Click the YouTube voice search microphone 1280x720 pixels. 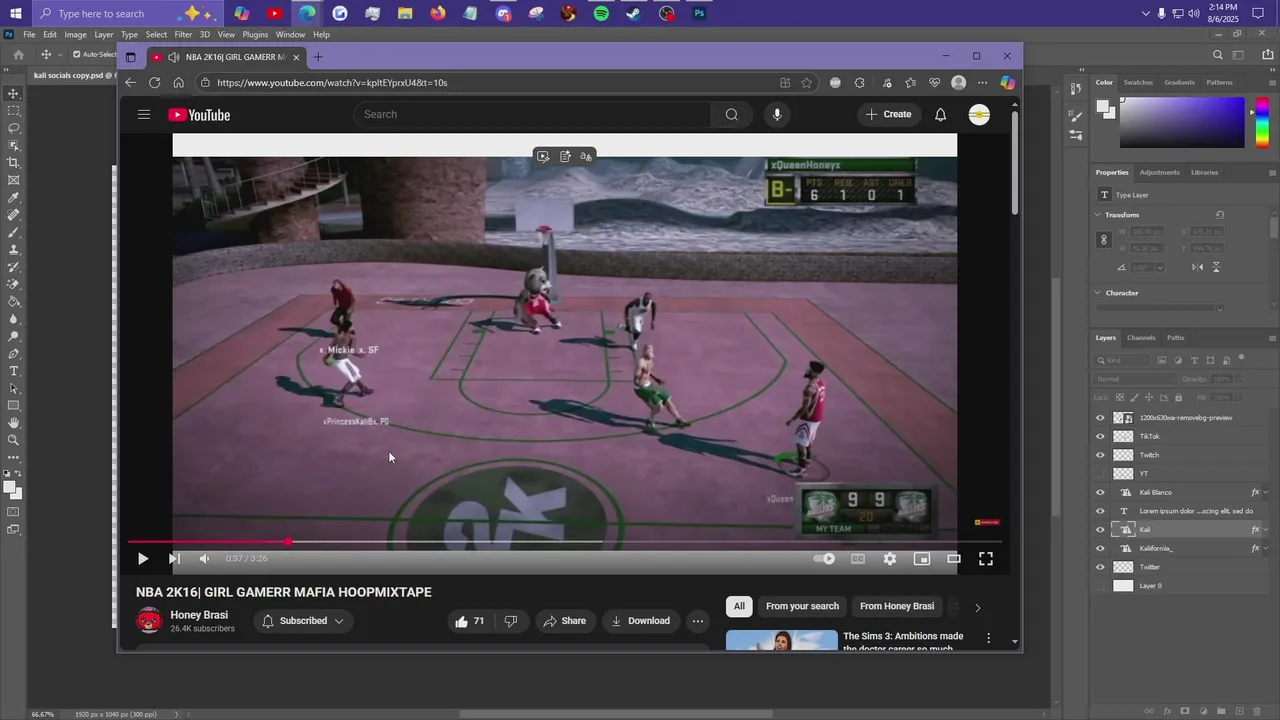tap(777, 114)
